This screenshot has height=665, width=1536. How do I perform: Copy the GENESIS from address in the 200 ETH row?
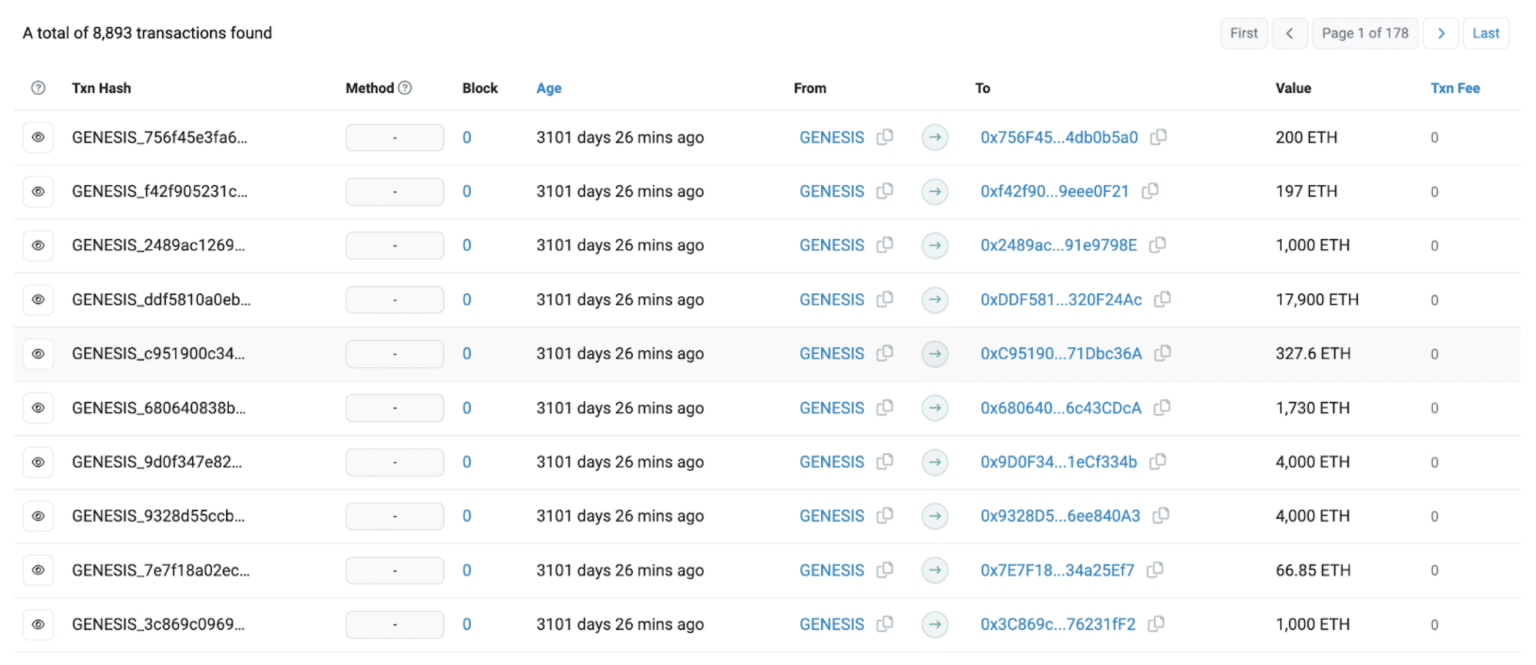tap(884, 138)
